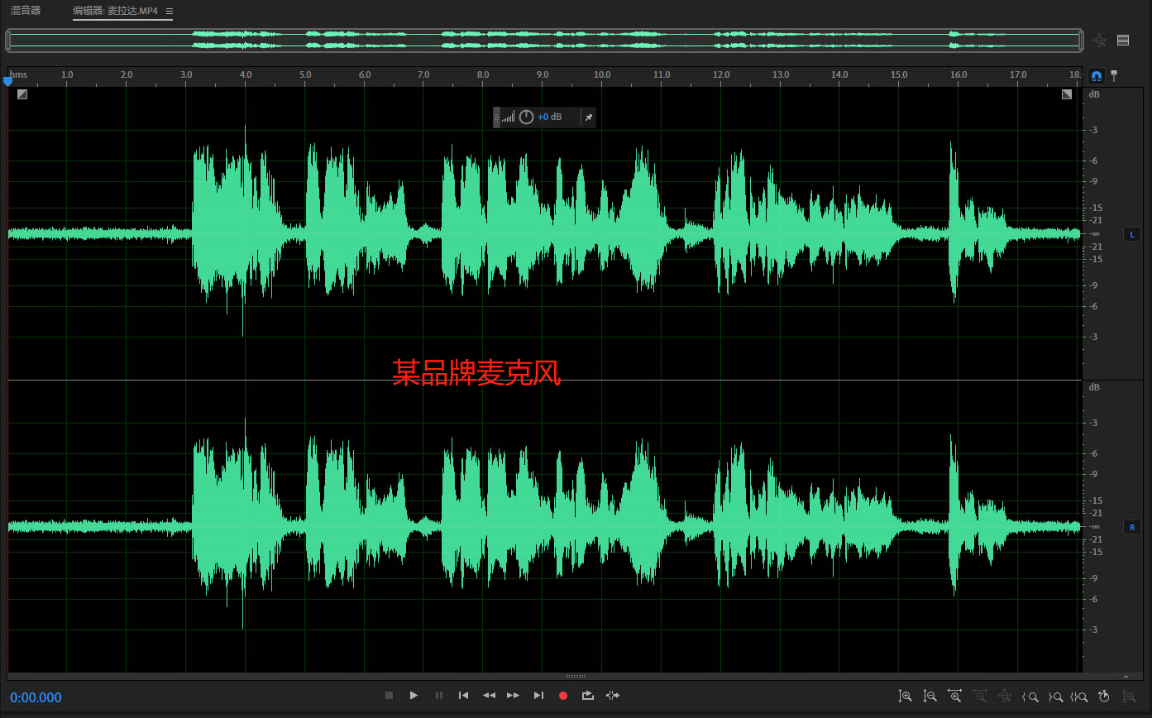
Task: Click the Zoom In (Time) icon
Action: click(955, 696)
